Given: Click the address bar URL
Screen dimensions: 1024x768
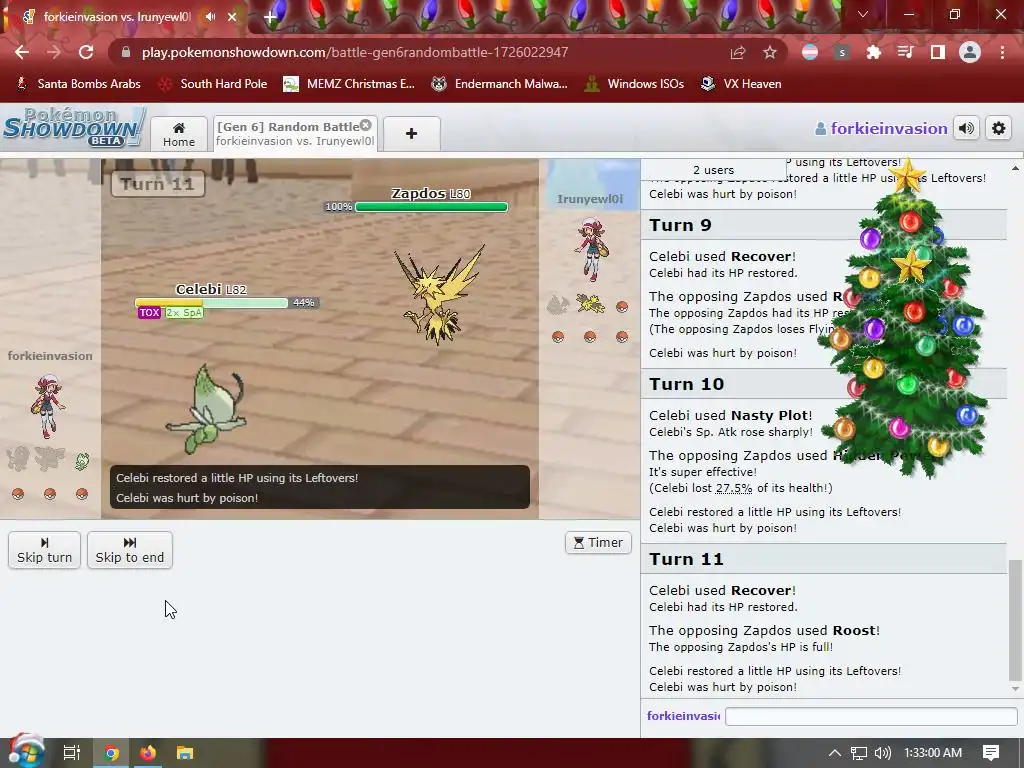Looking at the screenshot, I should click(355, 52).
